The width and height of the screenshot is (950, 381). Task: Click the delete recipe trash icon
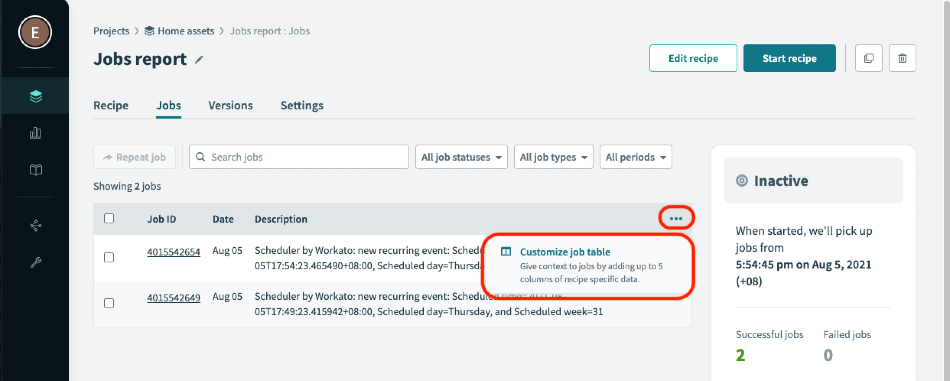click(903, 59)
